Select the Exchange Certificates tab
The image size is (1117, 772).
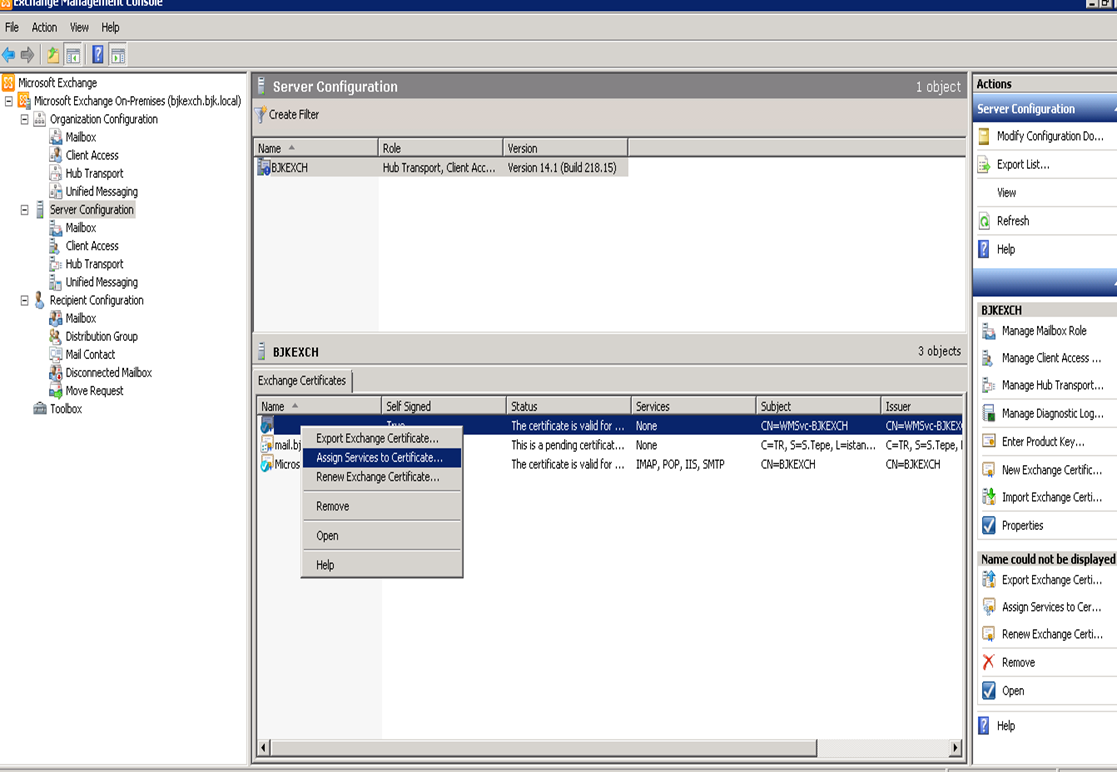tap(302, 381)
